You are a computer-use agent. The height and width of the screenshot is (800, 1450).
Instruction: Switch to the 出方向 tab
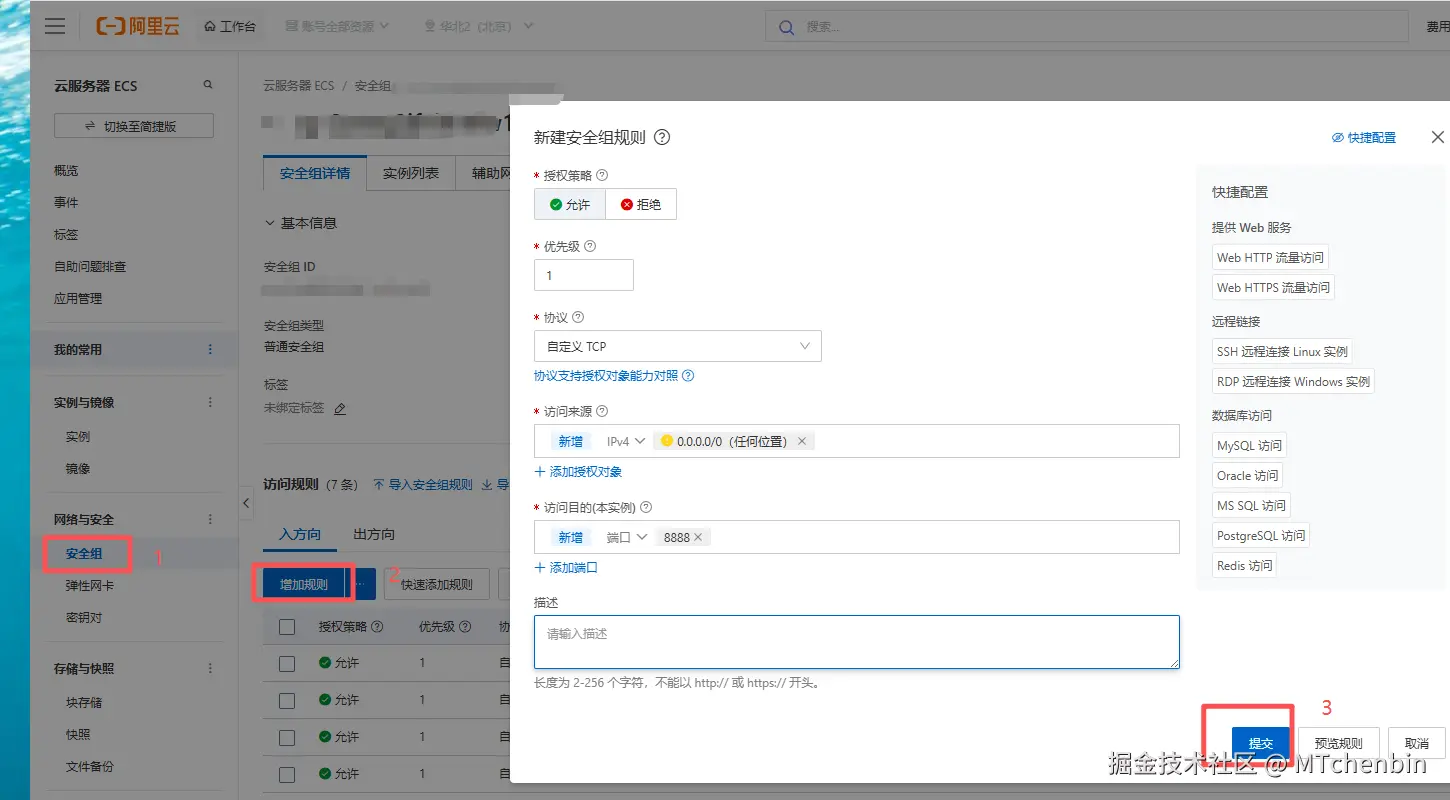pos(374,535)
